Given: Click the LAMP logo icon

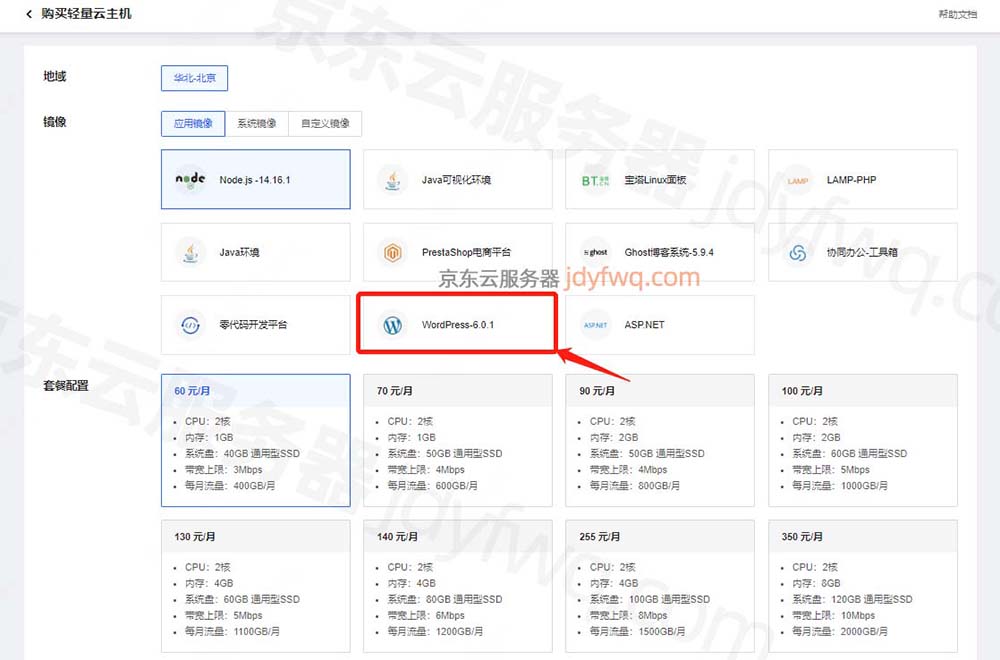Looking at the screenshot, I should [x=798, y=180].
